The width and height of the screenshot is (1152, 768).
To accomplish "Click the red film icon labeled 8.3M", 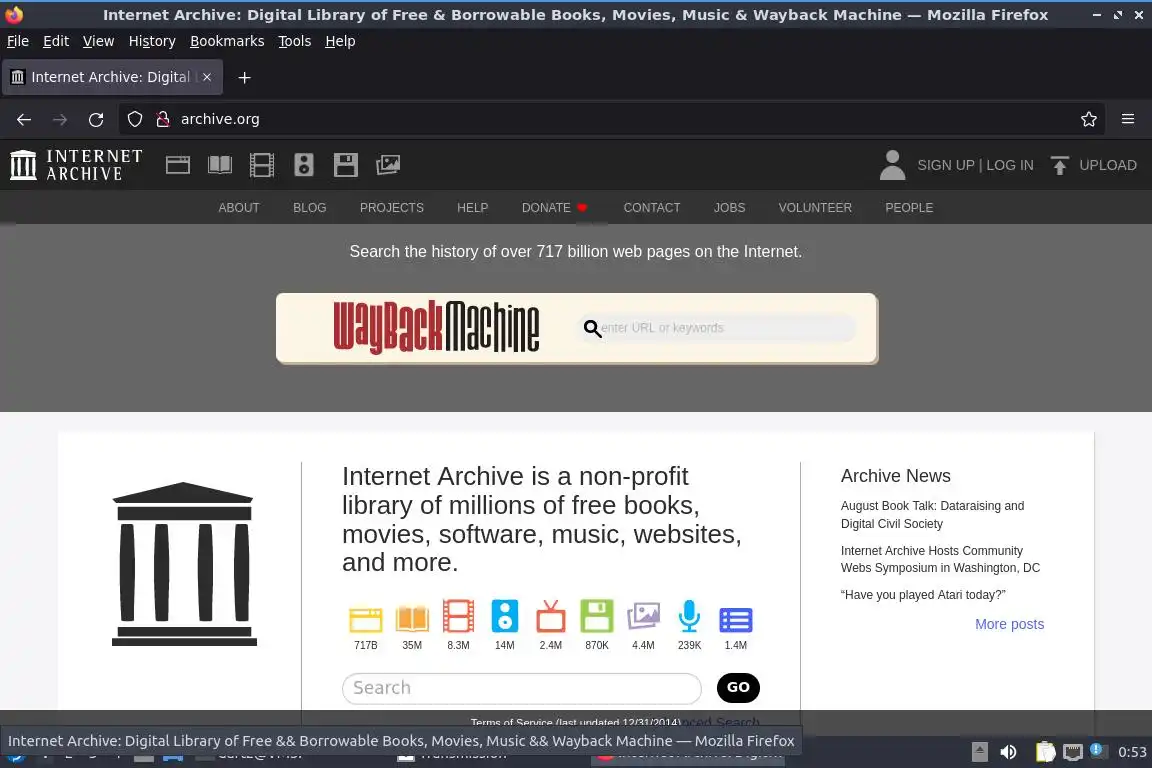I will coord(458,616).
